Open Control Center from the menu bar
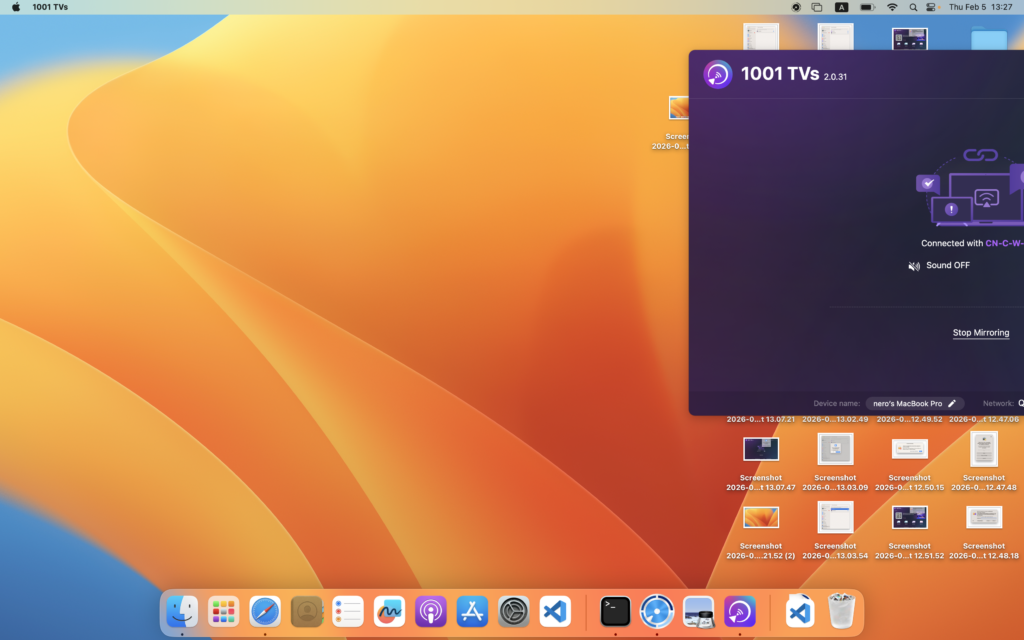The image size is (1024, 640). (x=931, y=7)
